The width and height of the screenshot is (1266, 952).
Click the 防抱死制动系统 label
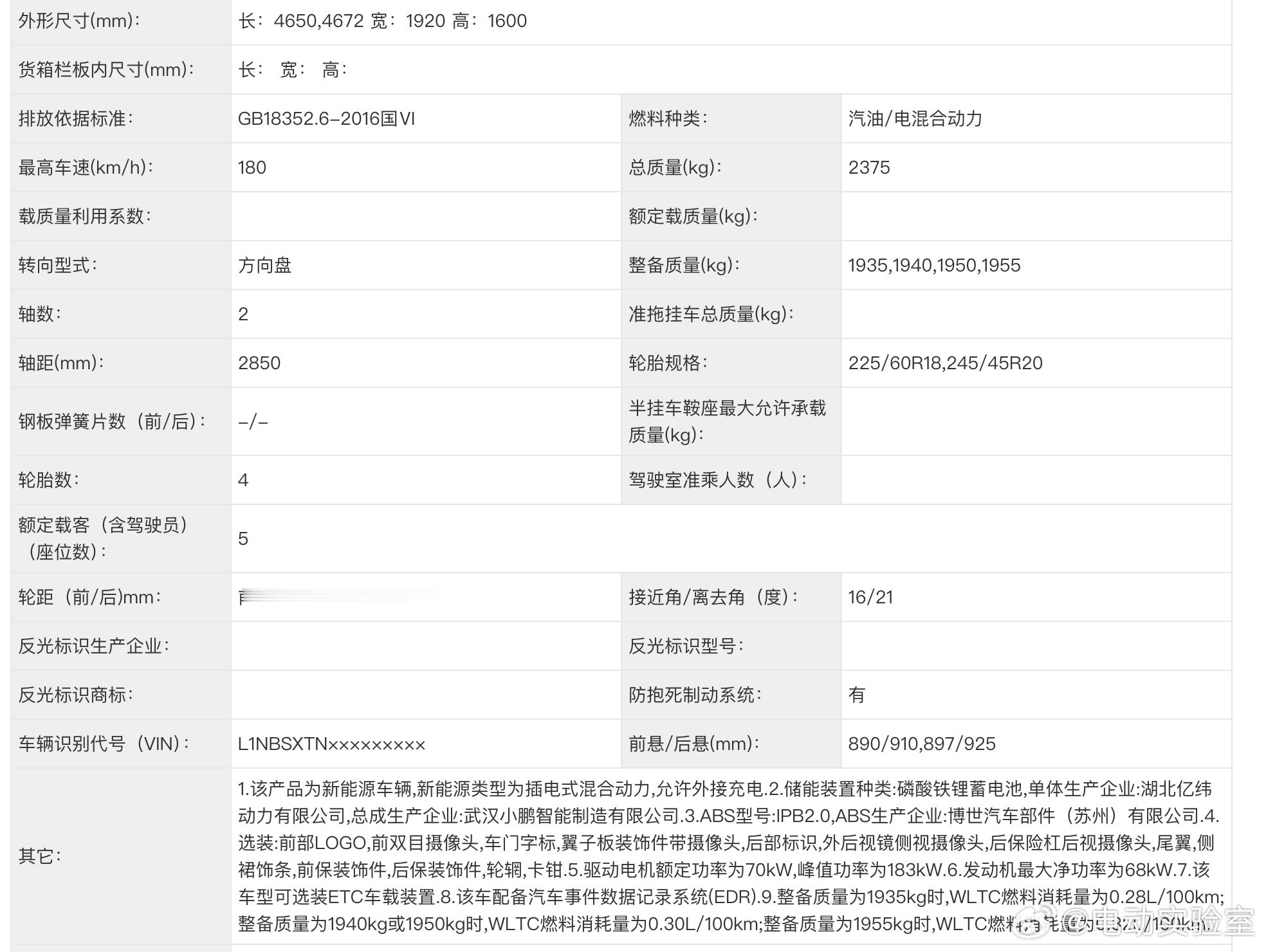[x=695, y=695]
